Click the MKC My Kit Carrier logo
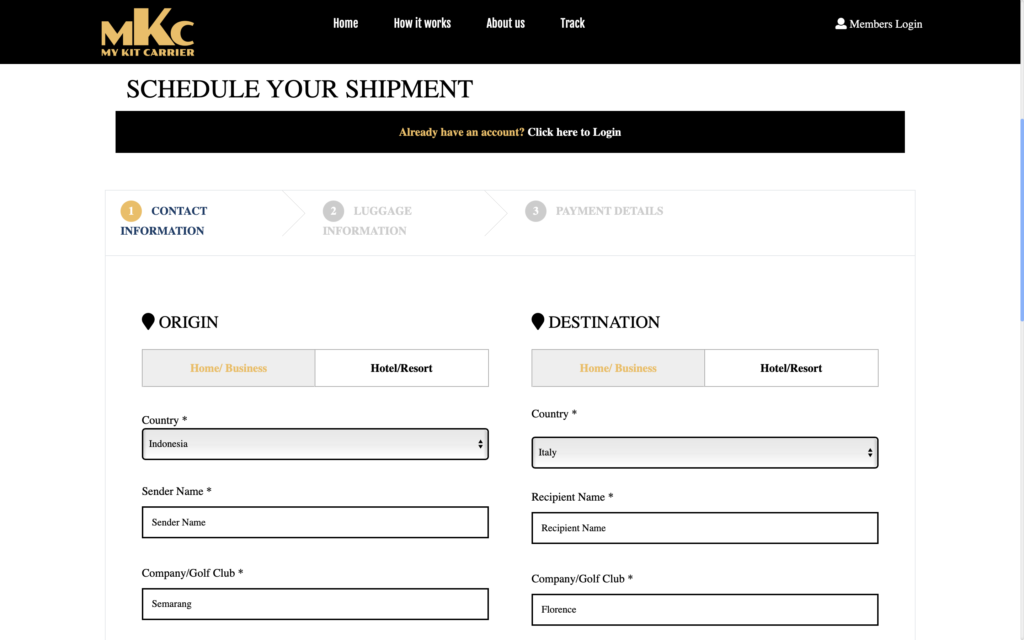Viewport: 1024px width, 640px height. click(148, 32)
